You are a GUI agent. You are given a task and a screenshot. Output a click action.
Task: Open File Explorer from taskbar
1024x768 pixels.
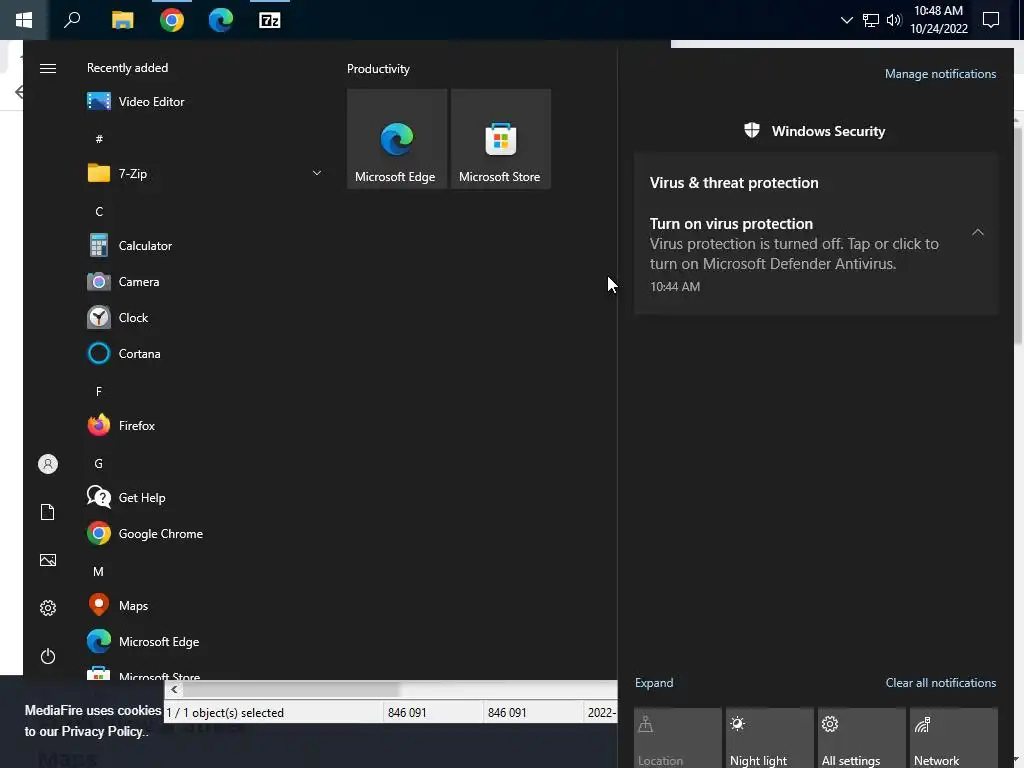(x=122, y=20)
